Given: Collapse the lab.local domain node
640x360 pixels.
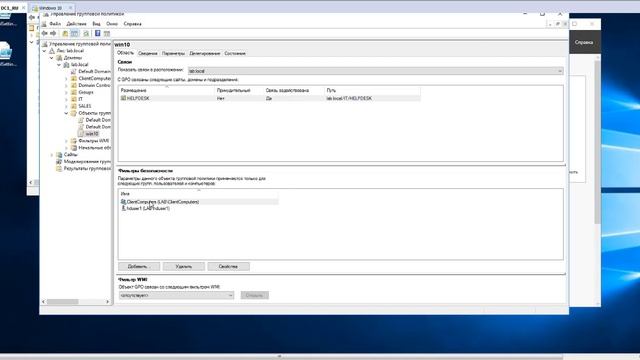Looking at the screenshot, I should [59, 64].
